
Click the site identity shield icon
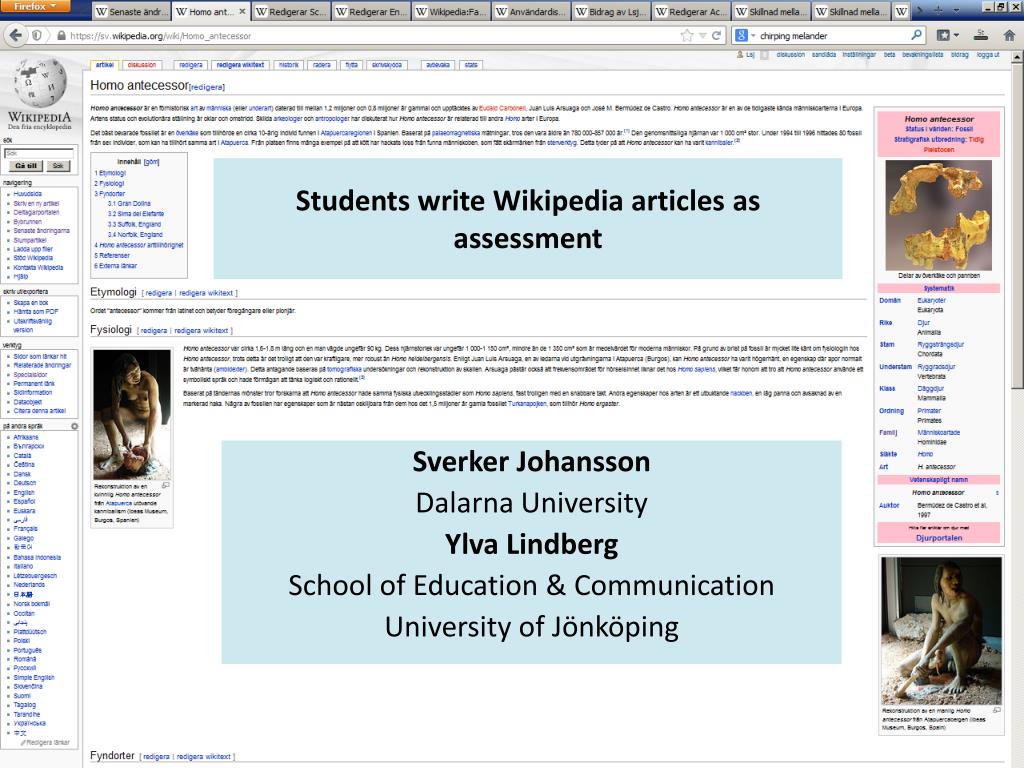pyautogui.click(x=37, y=35)
